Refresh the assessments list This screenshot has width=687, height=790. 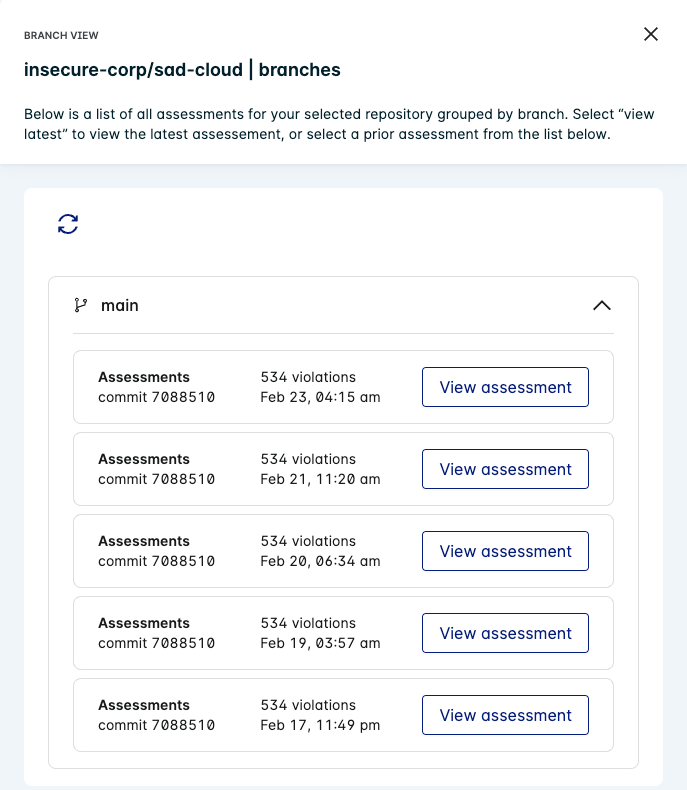tap(68, 224)
